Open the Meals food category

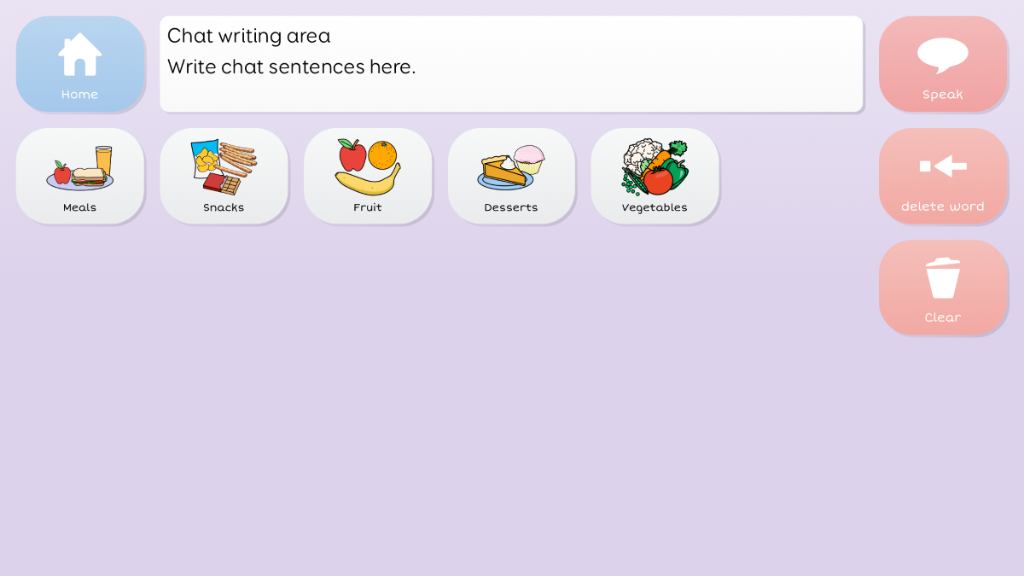(x=80, y=176)
